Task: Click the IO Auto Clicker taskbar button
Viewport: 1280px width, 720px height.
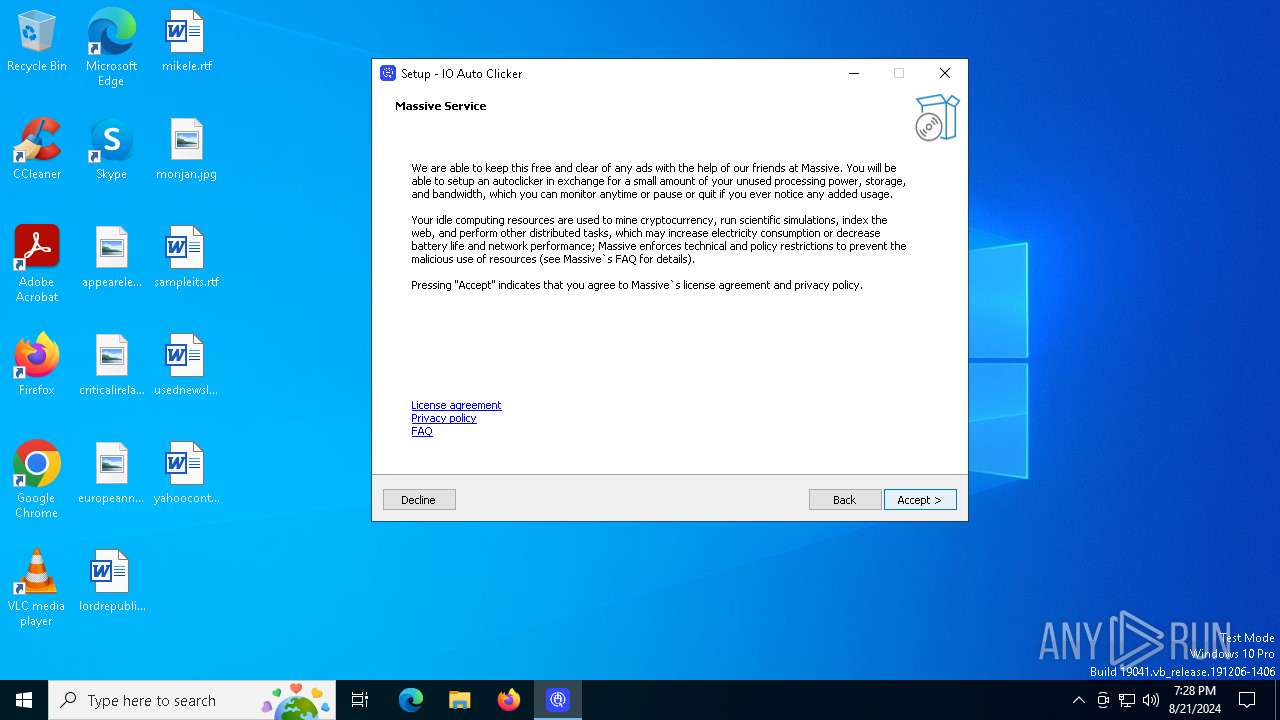Action: pos(558,700)
